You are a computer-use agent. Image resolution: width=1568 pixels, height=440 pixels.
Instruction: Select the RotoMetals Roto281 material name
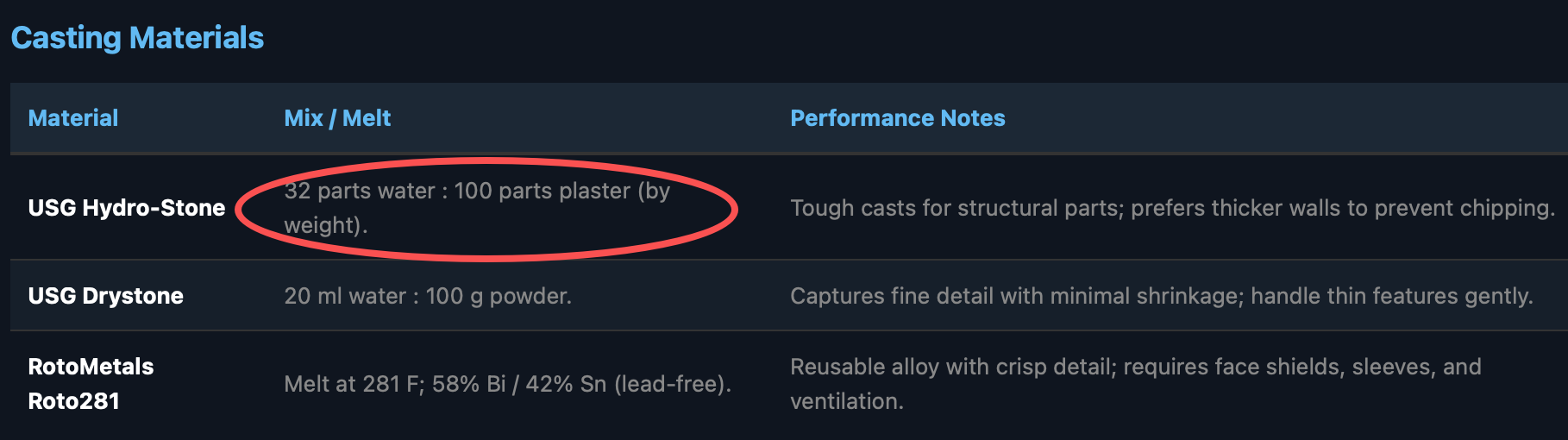point(91,384)
